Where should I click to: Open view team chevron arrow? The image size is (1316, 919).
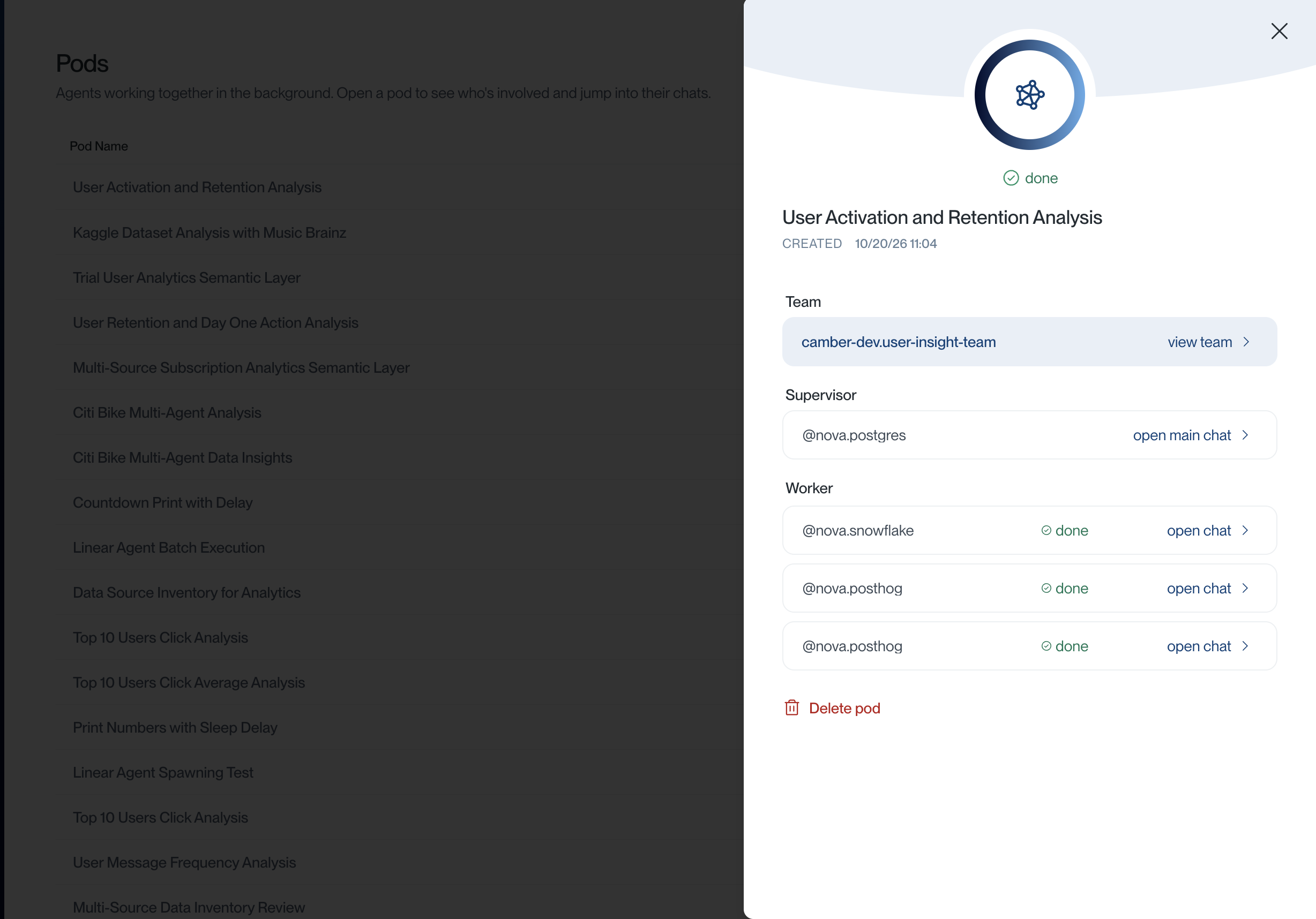click(x=1246, y=342)
